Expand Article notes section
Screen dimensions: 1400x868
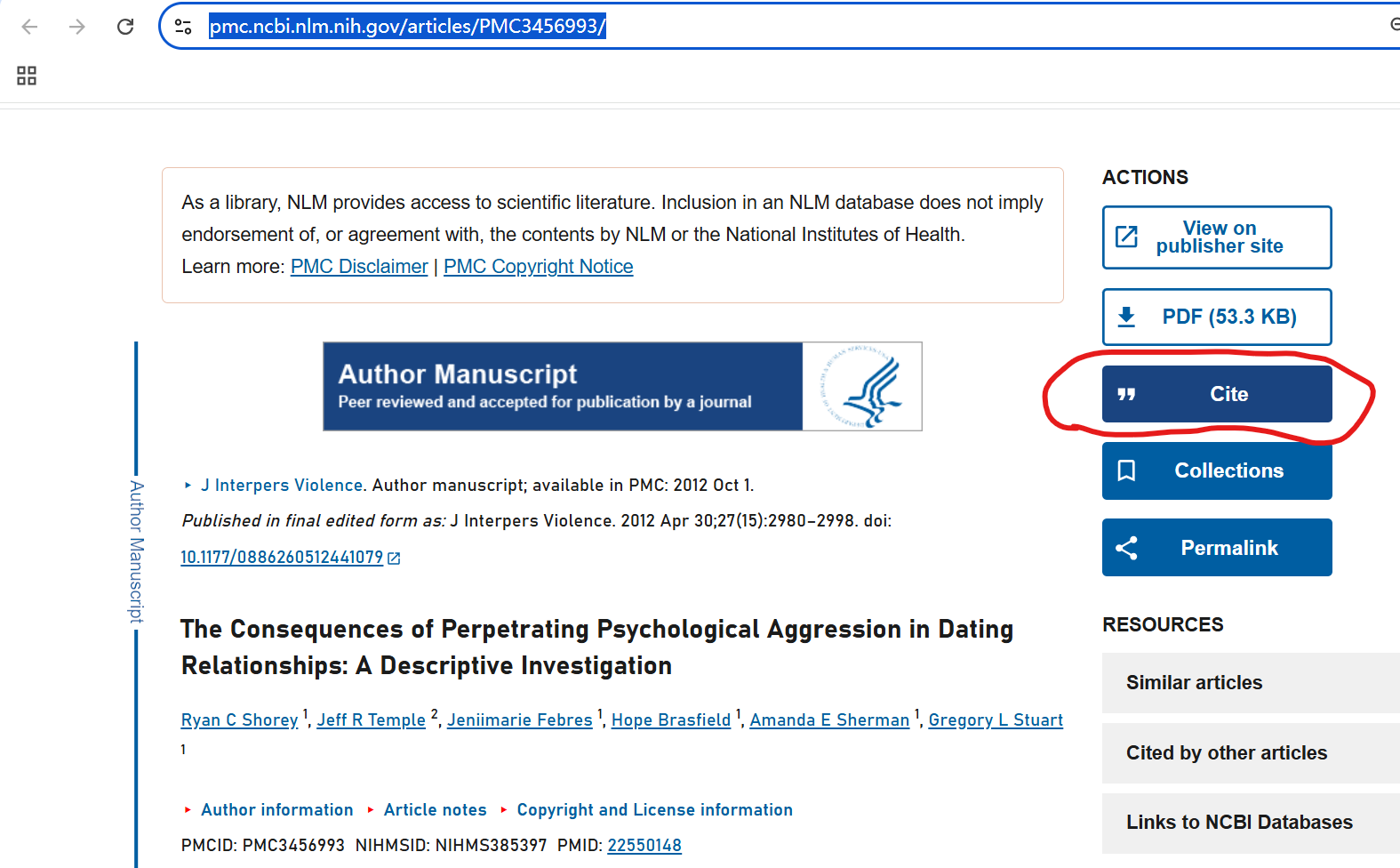pos(435,810)
